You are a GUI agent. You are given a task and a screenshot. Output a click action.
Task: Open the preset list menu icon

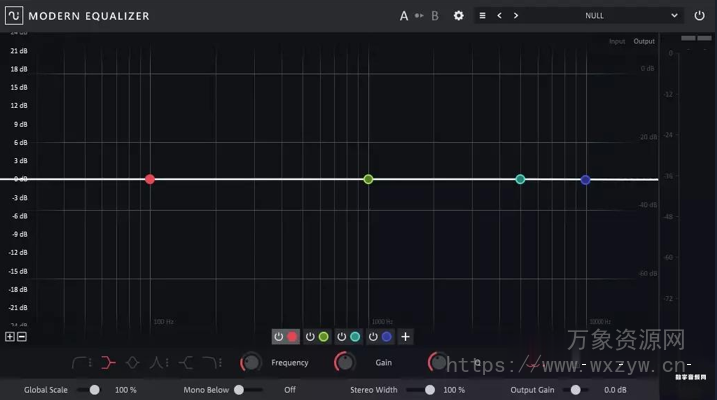tap(482, 16)
